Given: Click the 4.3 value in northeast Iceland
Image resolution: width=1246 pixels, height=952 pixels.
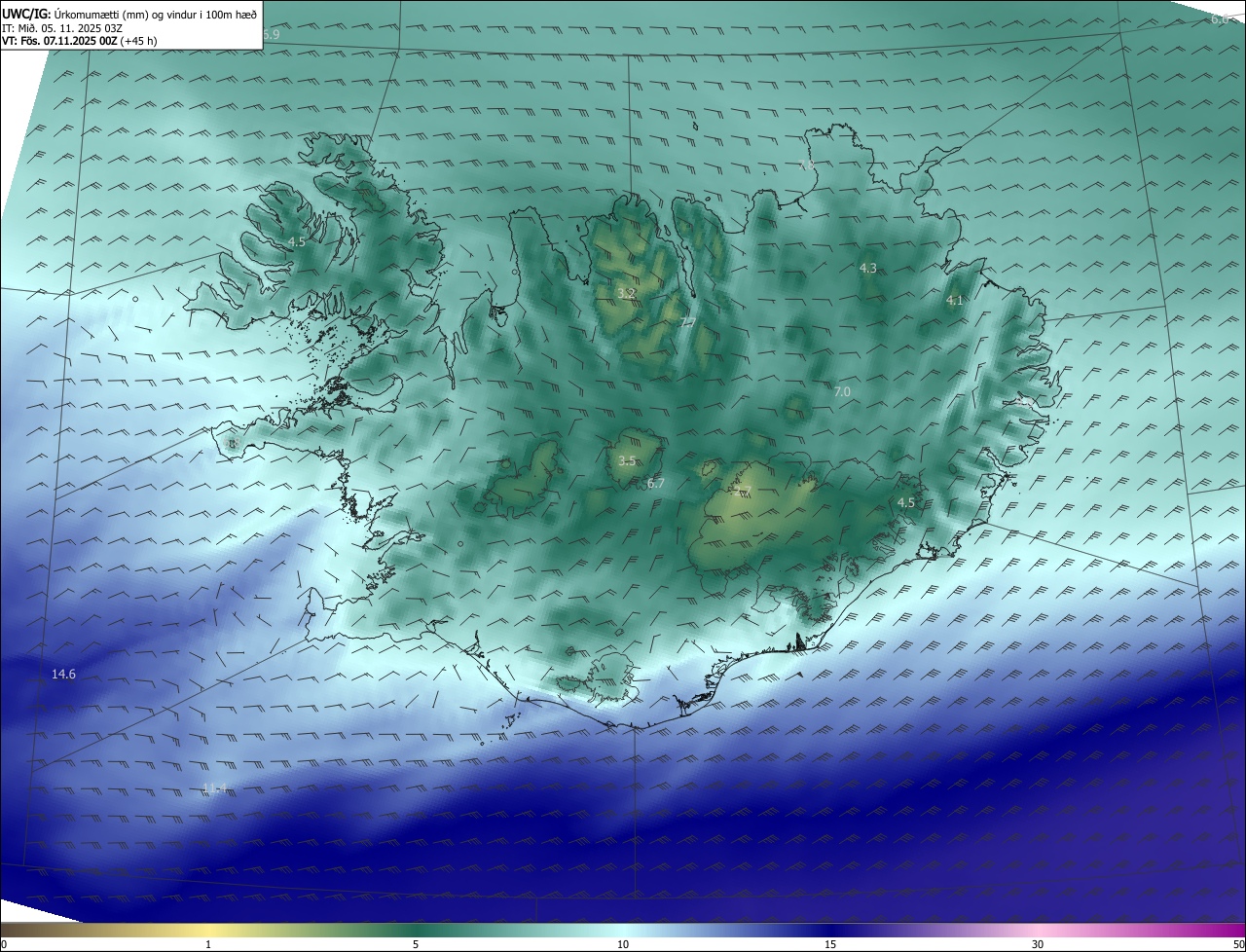Looking at the screenshot, I should (x=868, y=268).
